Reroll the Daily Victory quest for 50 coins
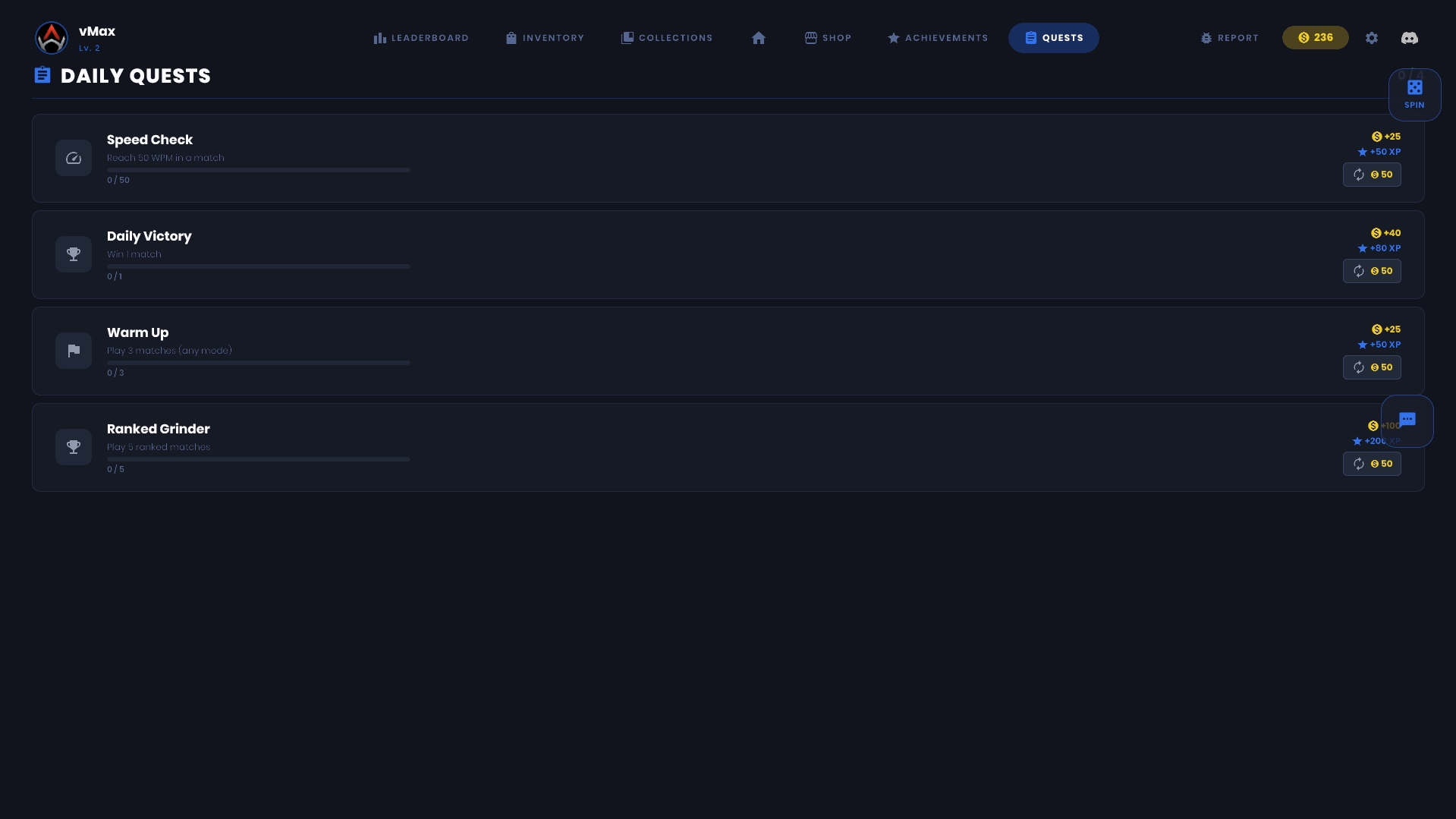This screenshot has width=1456, height=819. (1371, 271)
